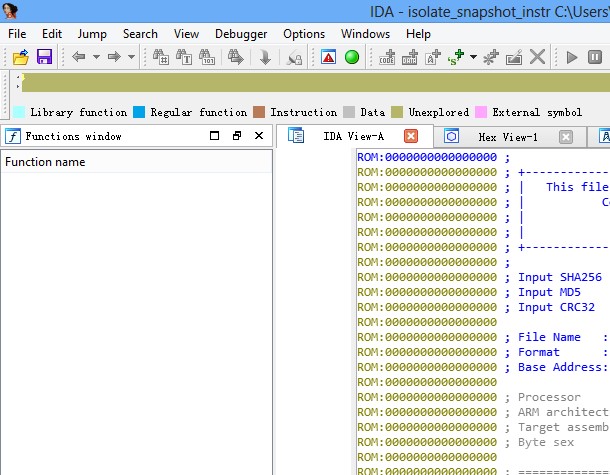
Task: Switch to the IDA View-A tab
Action: [x=354, y=136]
